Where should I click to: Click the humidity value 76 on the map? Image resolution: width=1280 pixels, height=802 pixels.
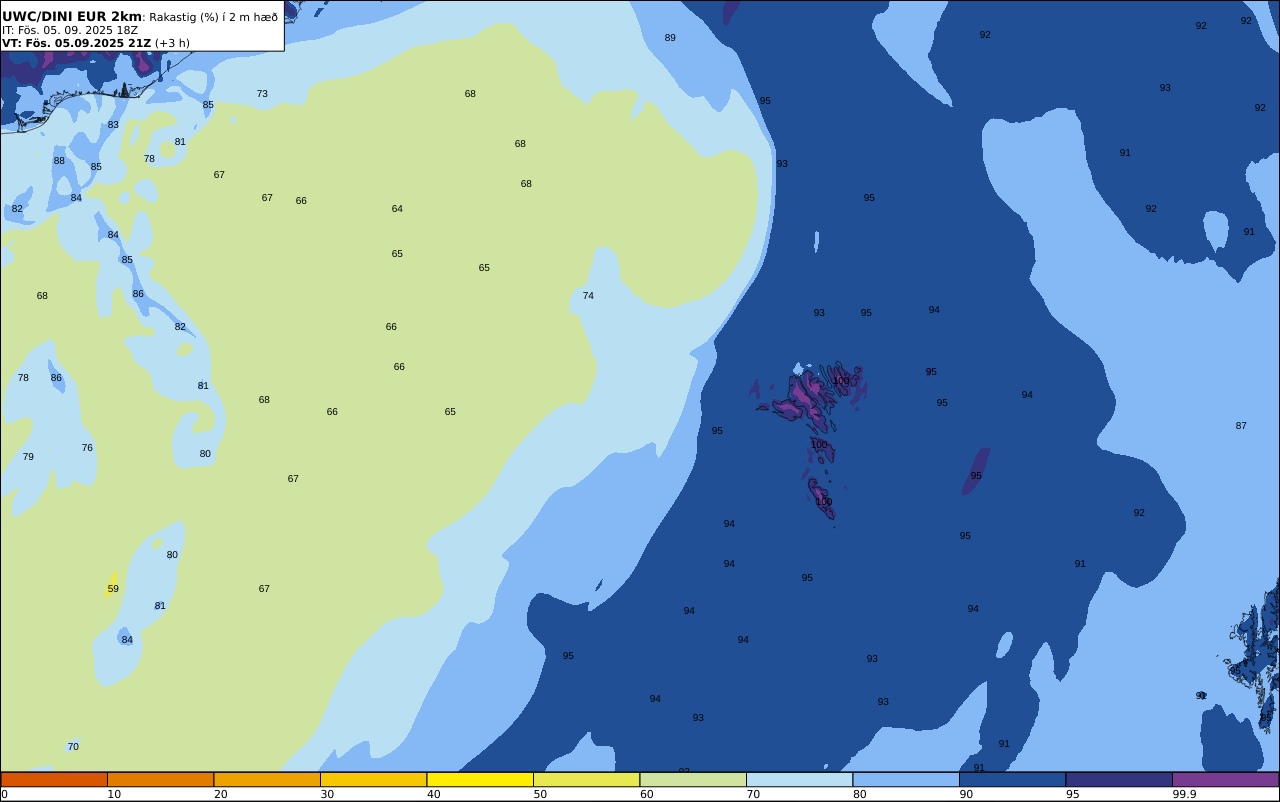point(87,448)
